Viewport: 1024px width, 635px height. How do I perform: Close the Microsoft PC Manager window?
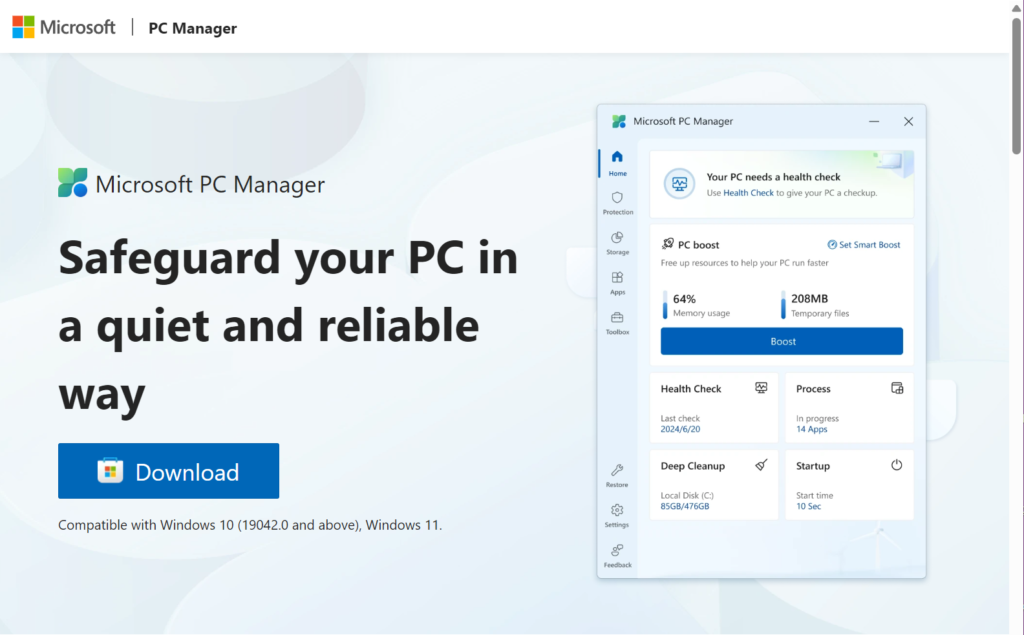coord(908,122)
